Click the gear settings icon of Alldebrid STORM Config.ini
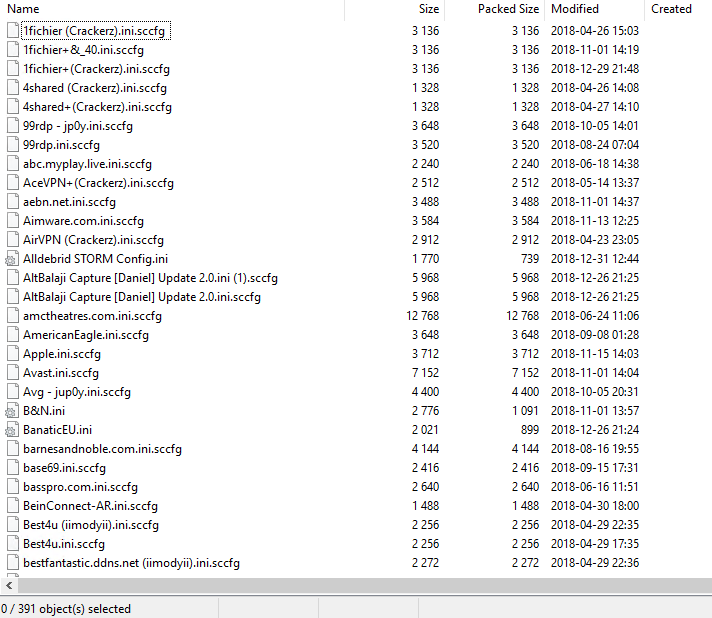Image resolution: width=712 pixels, height=618 pixels. (12, 259)
